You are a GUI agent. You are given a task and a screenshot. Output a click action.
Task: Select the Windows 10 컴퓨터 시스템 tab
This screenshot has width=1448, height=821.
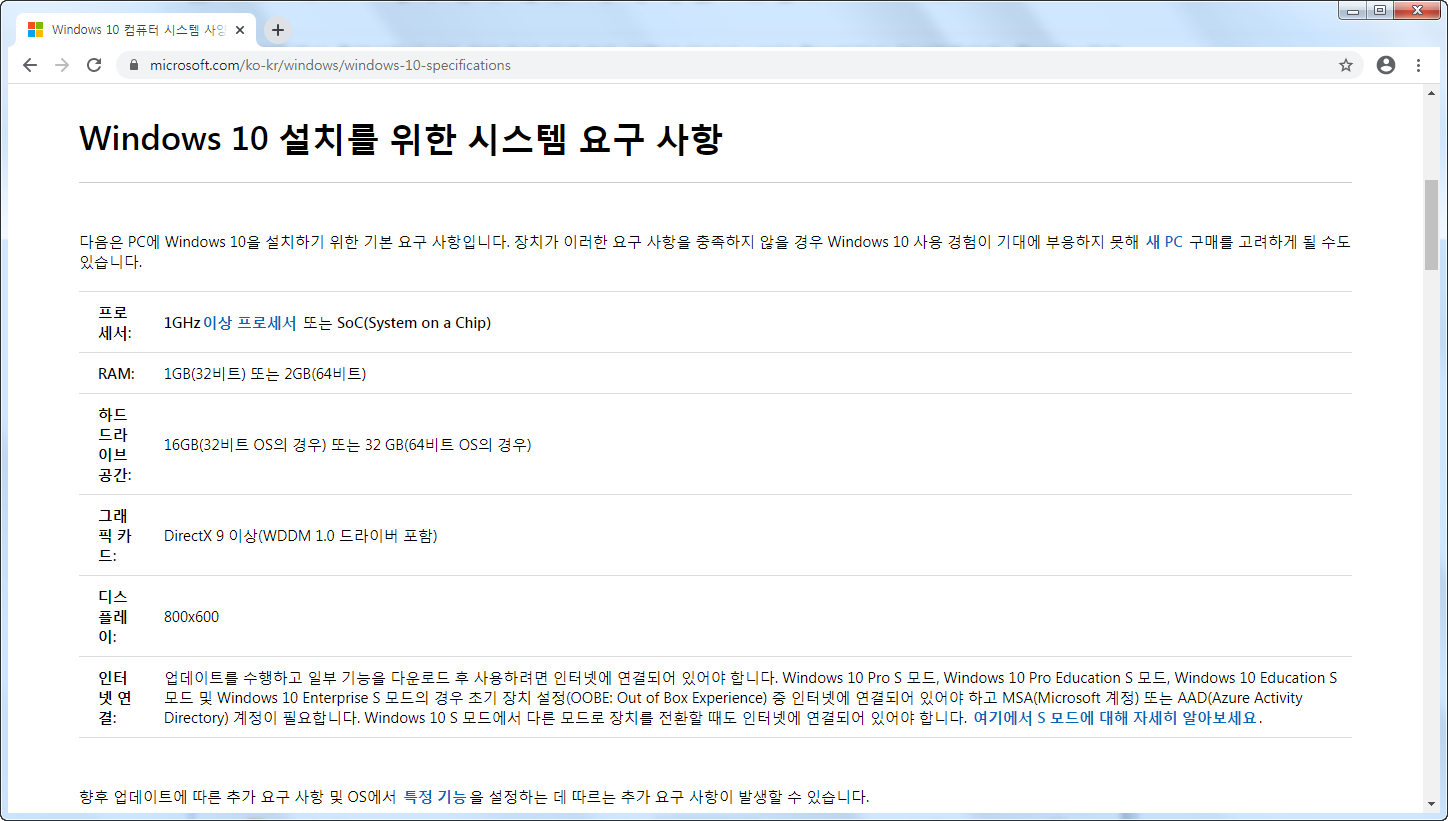coord(137,30)
